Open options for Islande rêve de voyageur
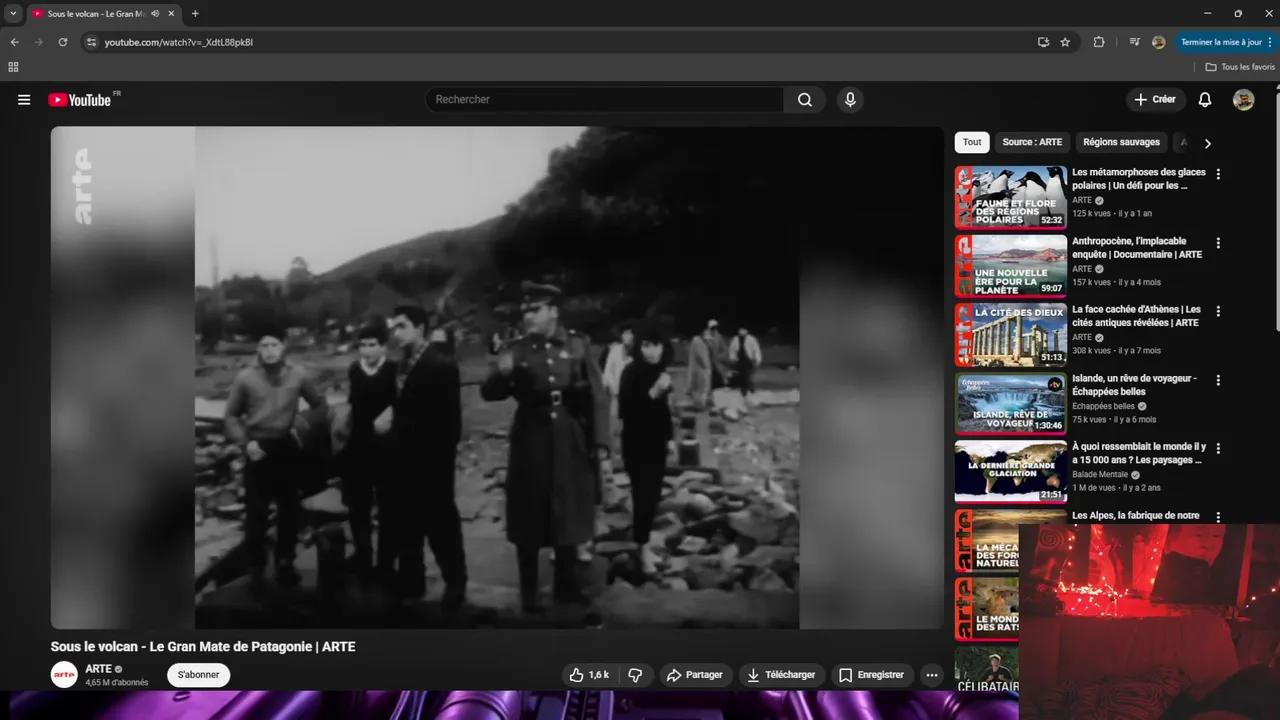 coord(1218,380)
